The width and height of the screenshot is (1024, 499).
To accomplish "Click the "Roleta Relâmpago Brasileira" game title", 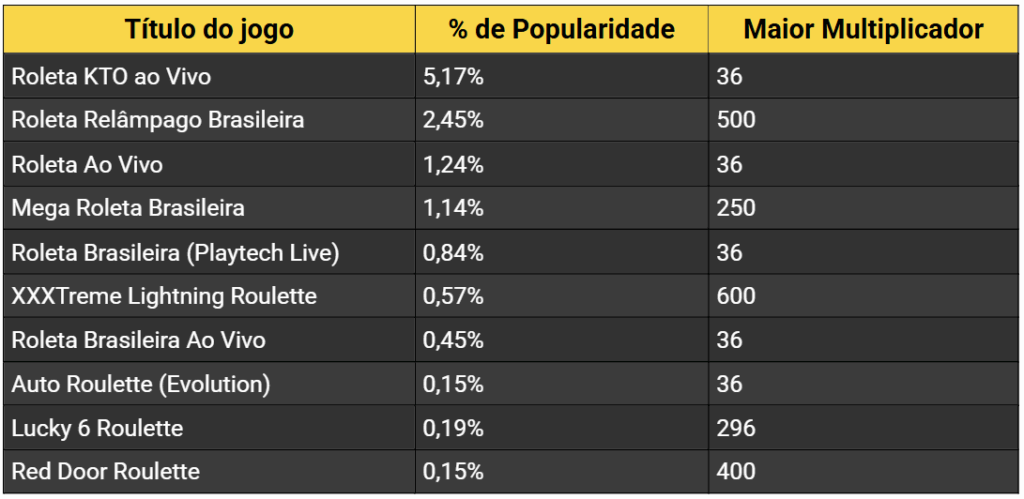I will (158, 120).
